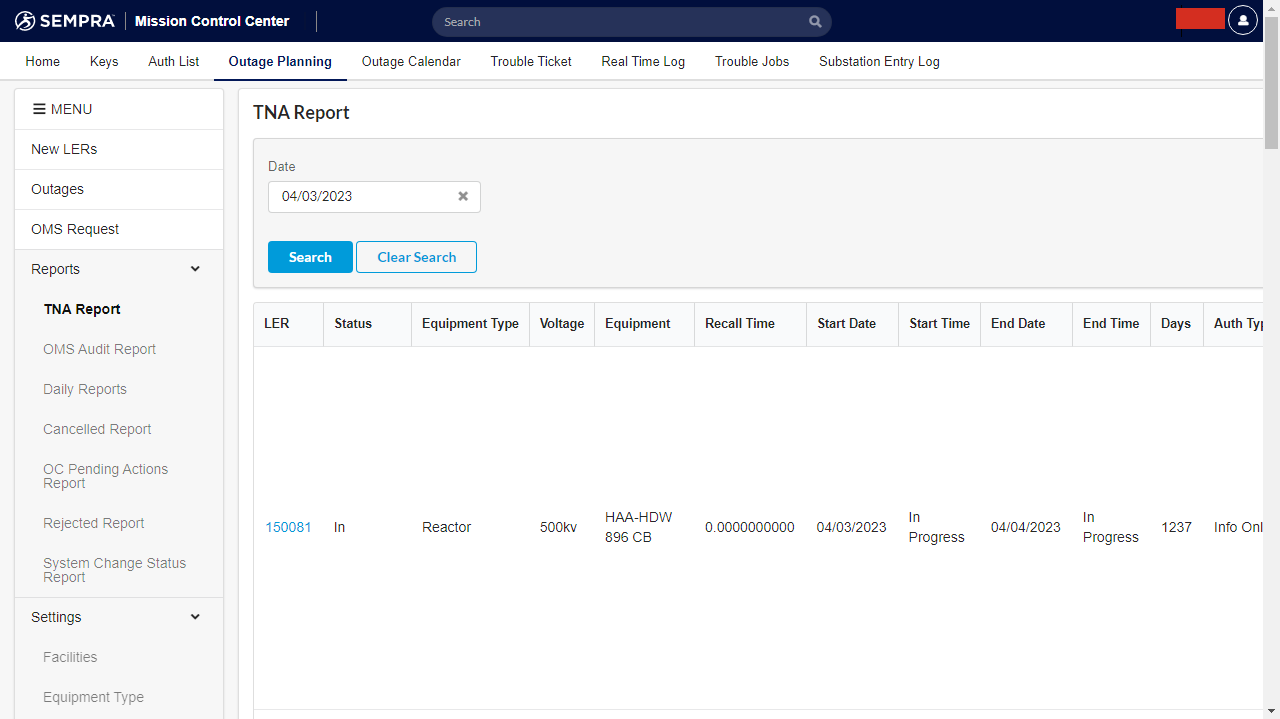The image size is (1280, 719).
Task: Open LER 150081 link
Action: 288,527
